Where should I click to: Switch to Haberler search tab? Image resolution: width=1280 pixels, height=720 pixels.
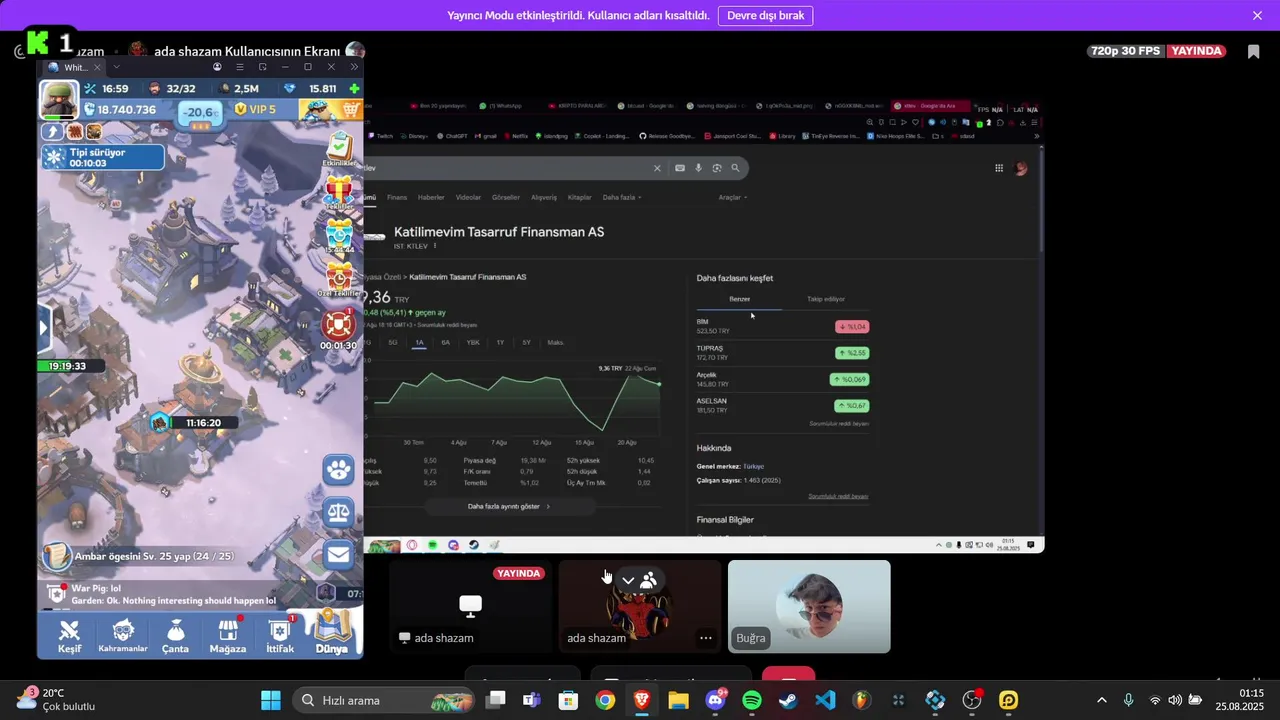pos(431,197)
